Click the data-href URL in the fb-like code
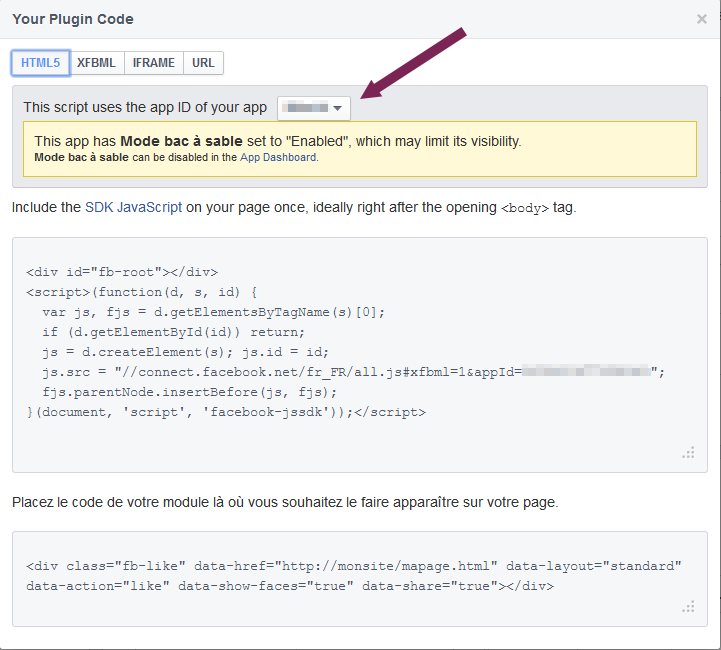The width and height of the screenshot is (721, 650). tap(385, 566)
